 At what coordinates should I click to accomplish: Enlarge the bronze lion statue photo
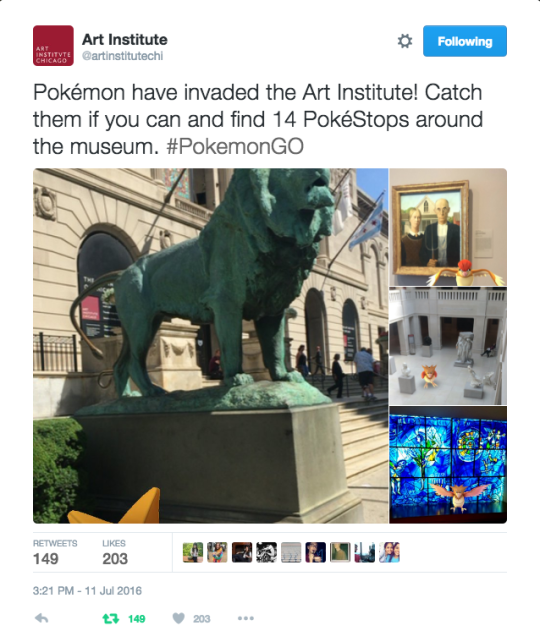click(210, 346)
